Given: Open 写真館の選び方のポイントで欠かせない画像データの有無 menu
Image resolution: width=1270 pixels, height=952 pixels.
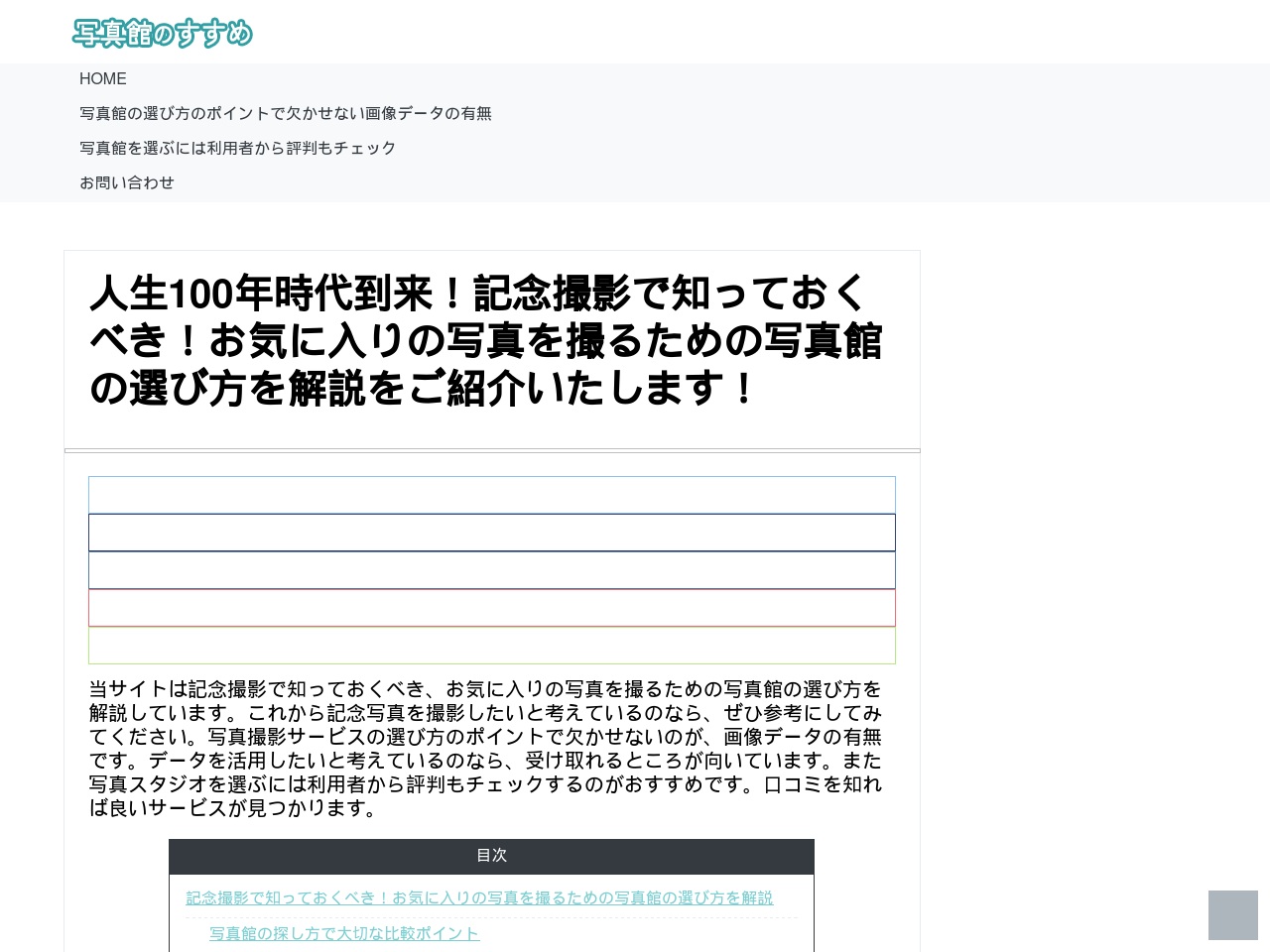Looking at the screenshot, I should click(x=286, y=113).
